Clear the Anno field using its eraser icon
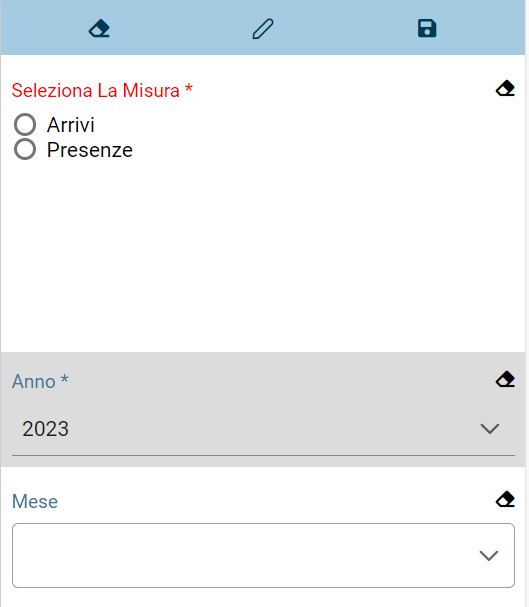Screen dimensions: 529x607 click(505, 379)
